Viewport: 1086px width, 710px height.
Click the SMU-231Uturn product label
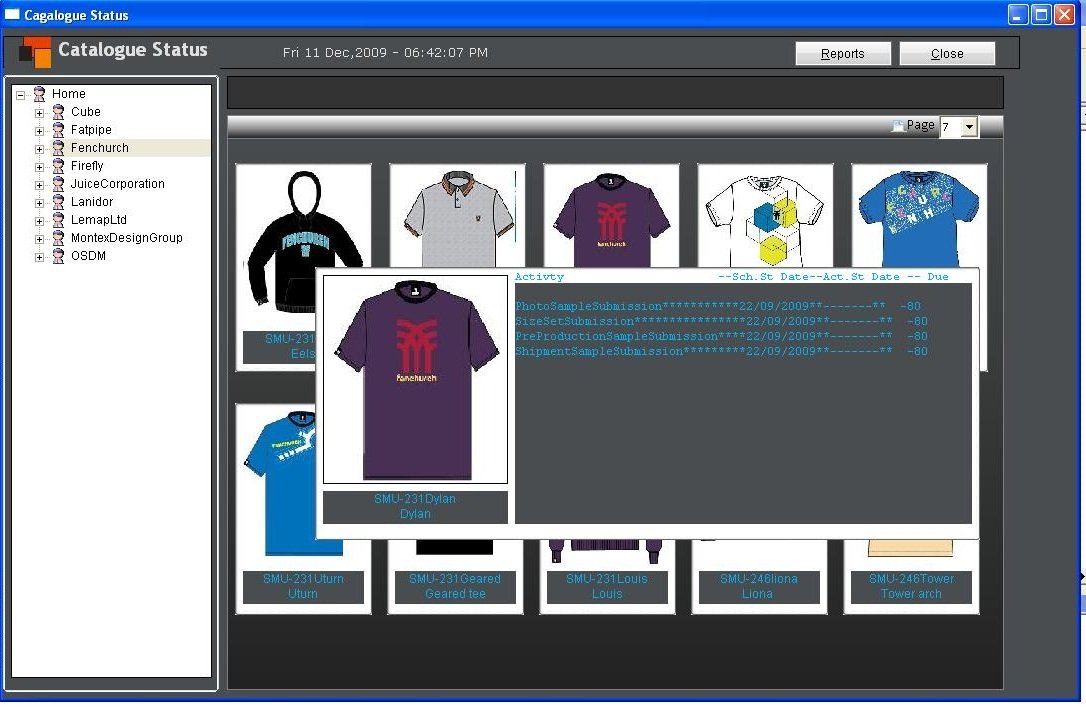pos(303,586)
